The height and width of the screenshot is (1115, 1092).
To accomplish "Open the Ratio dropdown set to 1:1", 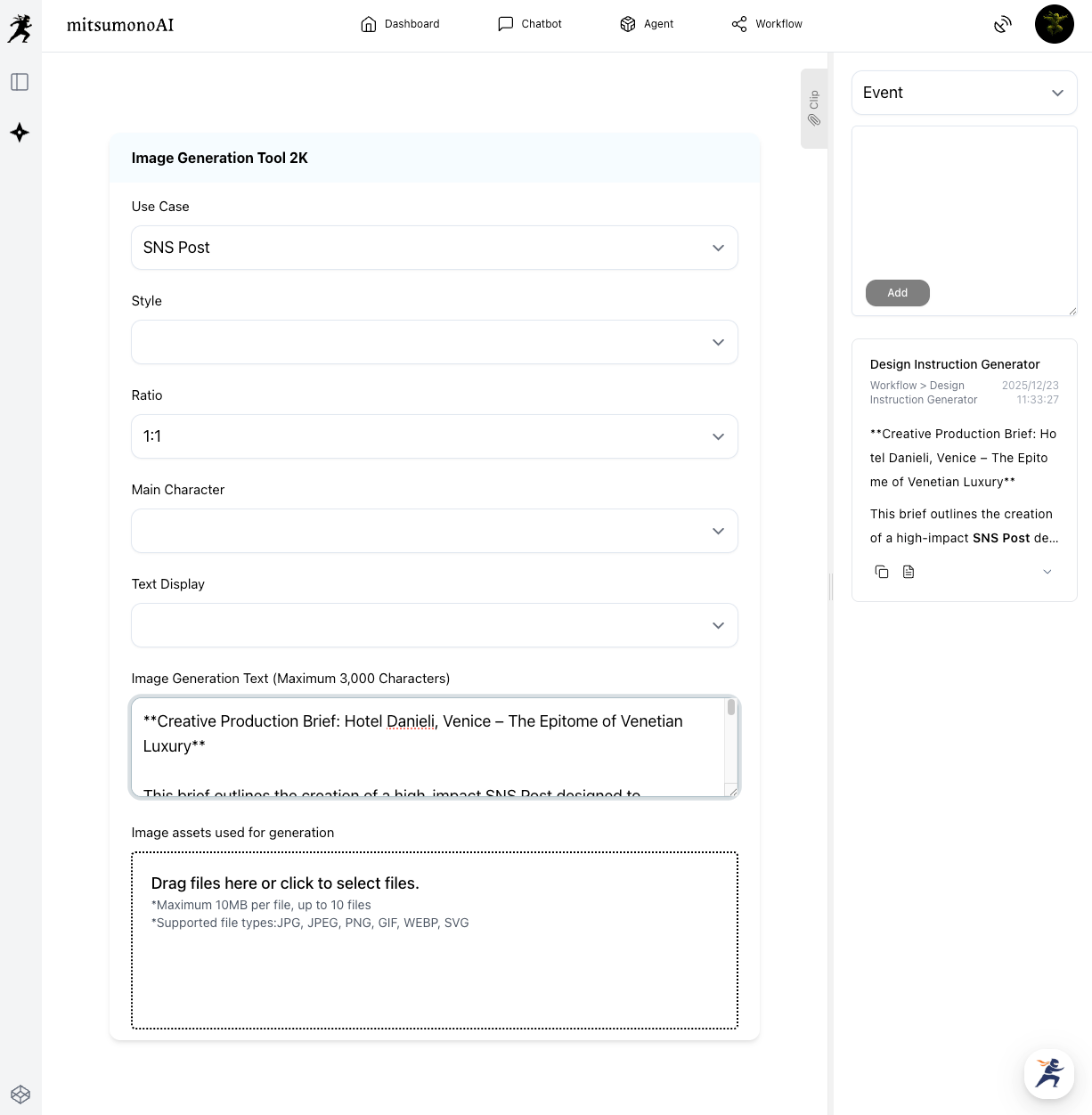I will (435, 436).
